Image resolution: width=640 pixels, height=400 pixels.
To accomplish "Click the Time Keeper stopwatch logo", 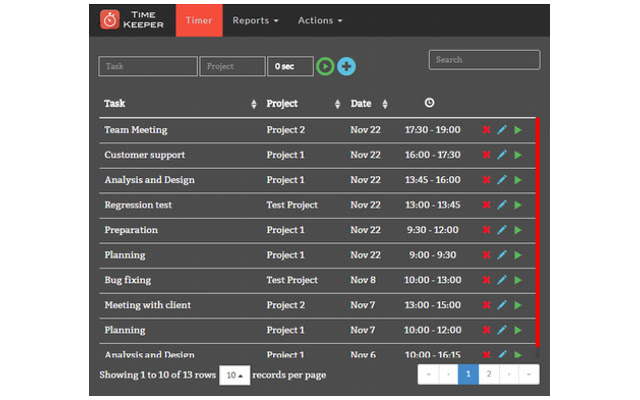I will point(110,20).
